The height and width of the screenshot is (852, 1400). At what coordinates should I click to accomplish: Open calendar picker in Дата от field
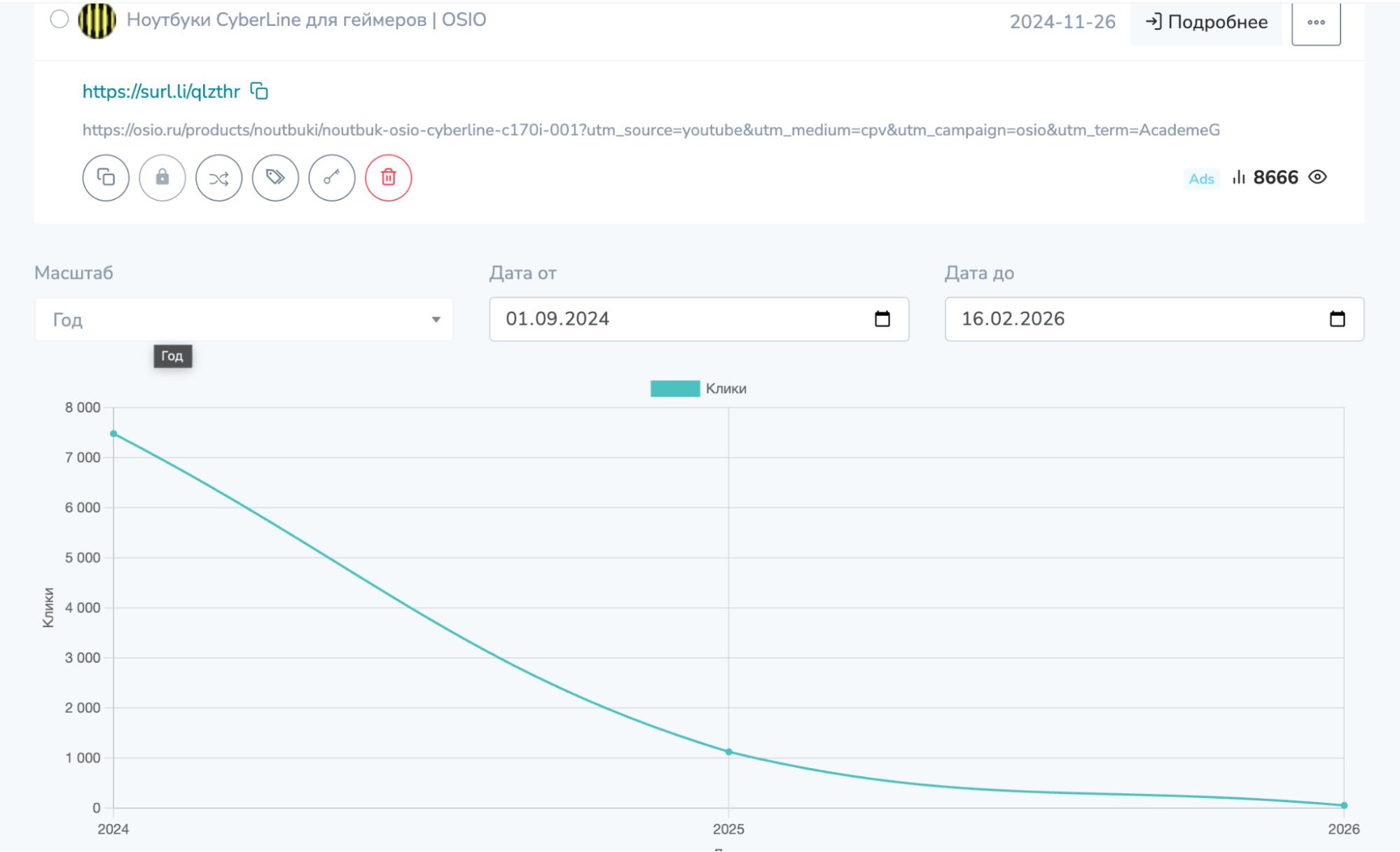[882, 319]
